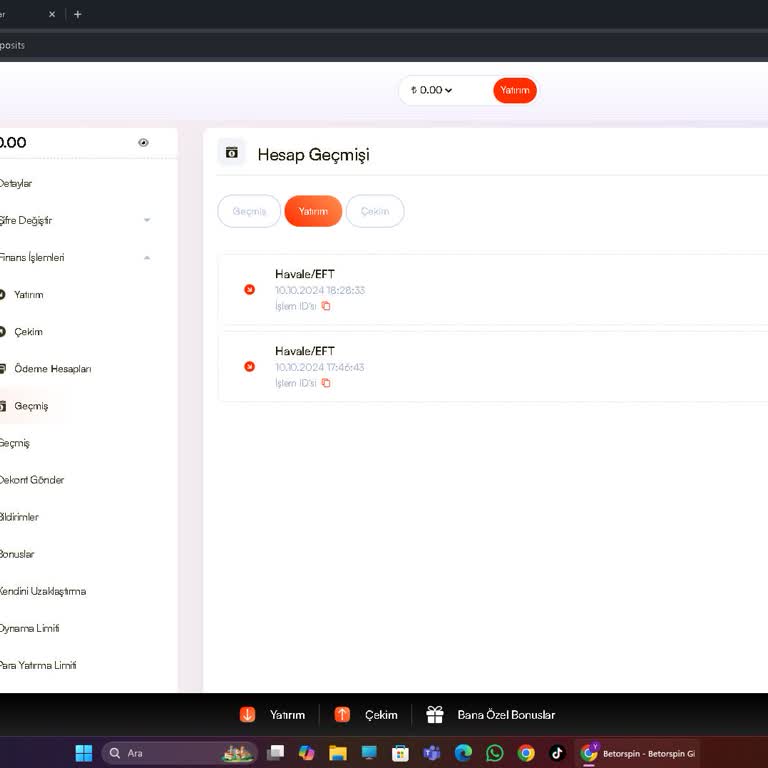Image resolution: width=768 pixels, height=768 pixels.
Task: Copy İşlem ID of 17:46:43 transaction
Action: pyautogui.click(x=326, y=383)
